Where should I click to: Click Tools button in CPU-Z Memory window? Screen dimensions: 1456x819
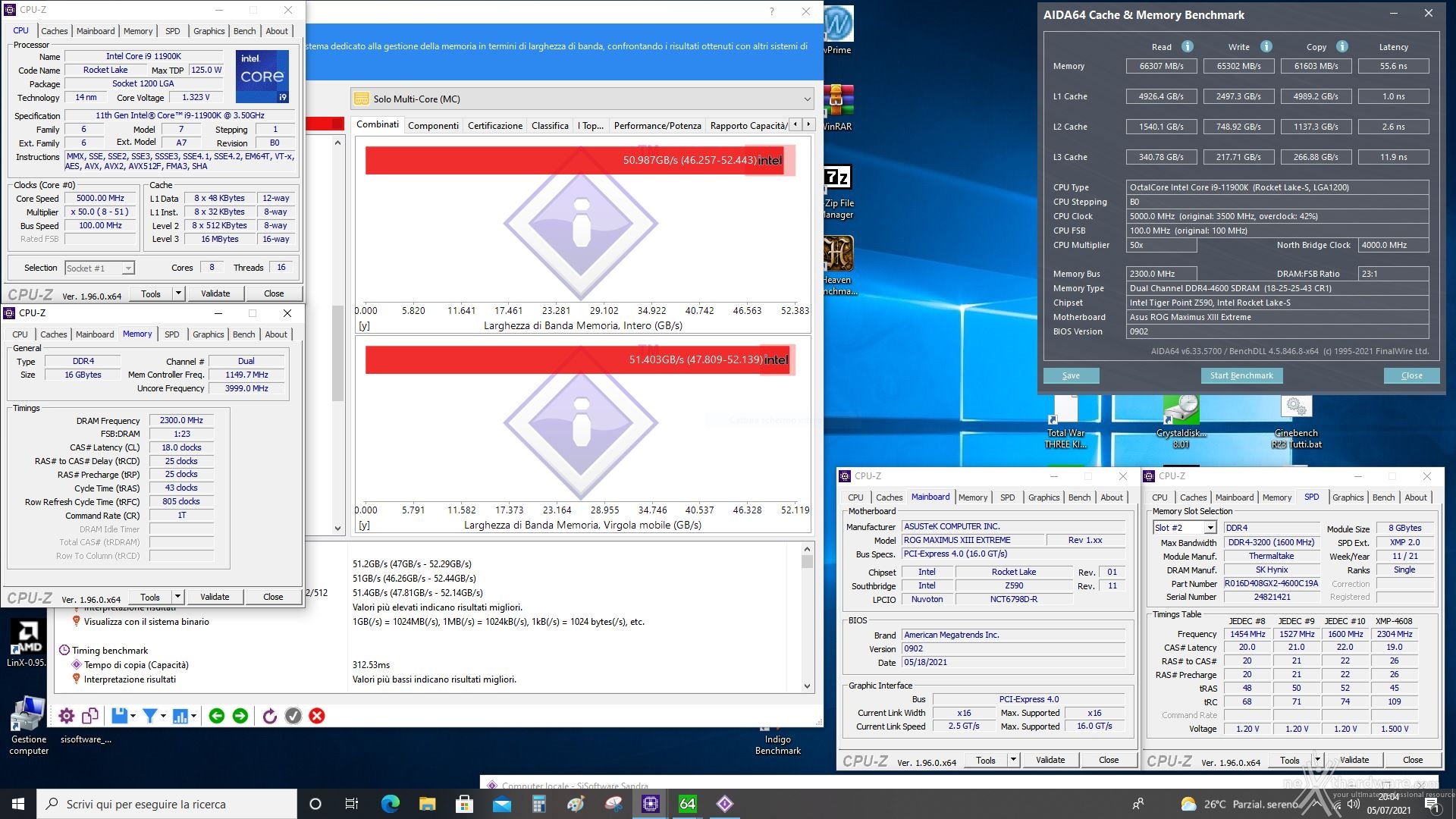[x=150, y=597]
